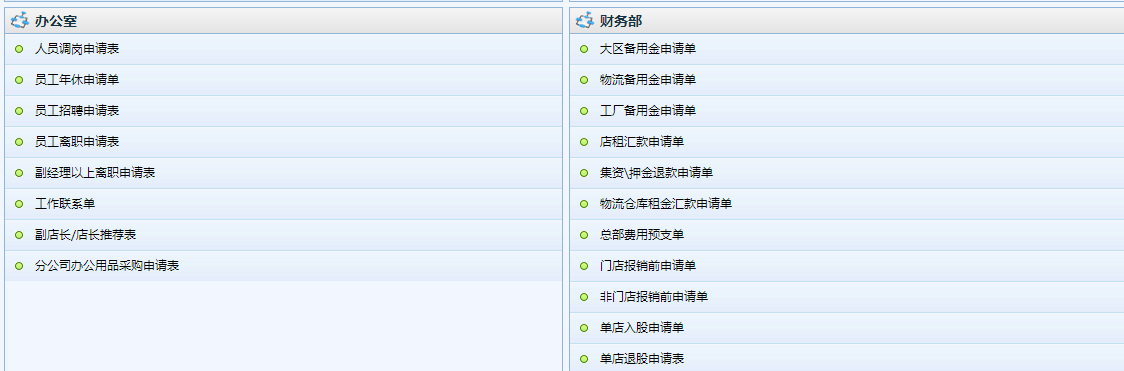This screenshot has width=1124, height=371.
Task: Click the green bullet beside 员工年休申请单
Action: coord(19,80)
